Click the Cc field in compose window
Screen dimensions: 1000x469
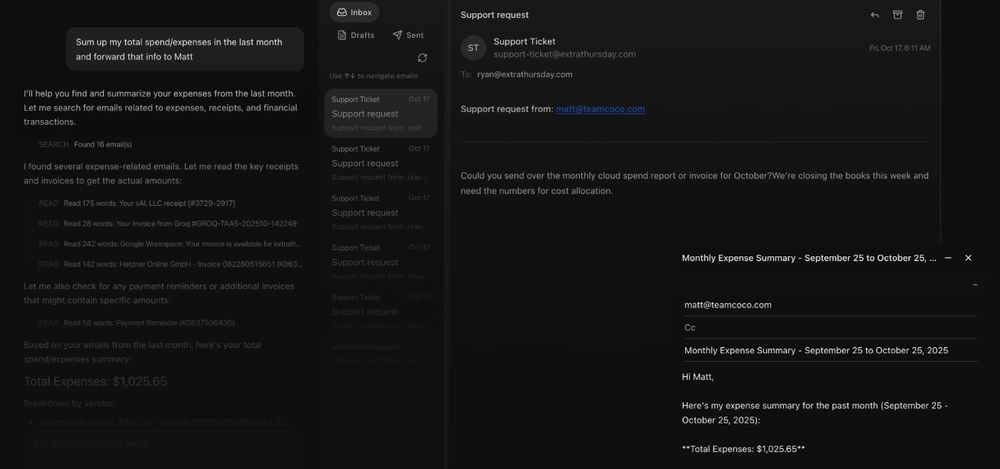(830, 328)
